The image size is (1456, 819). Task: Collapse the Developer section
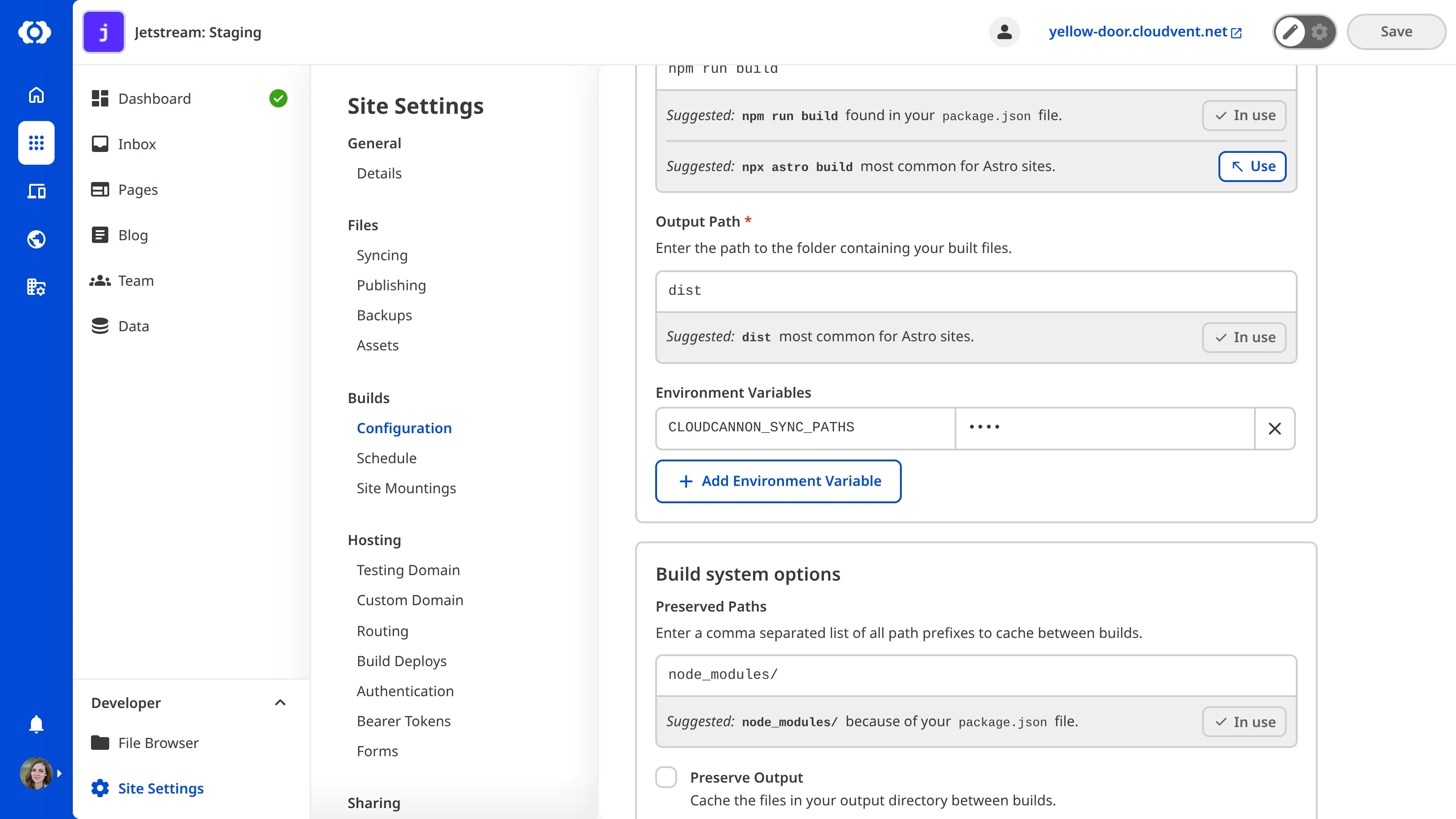[x=280, y=703]
